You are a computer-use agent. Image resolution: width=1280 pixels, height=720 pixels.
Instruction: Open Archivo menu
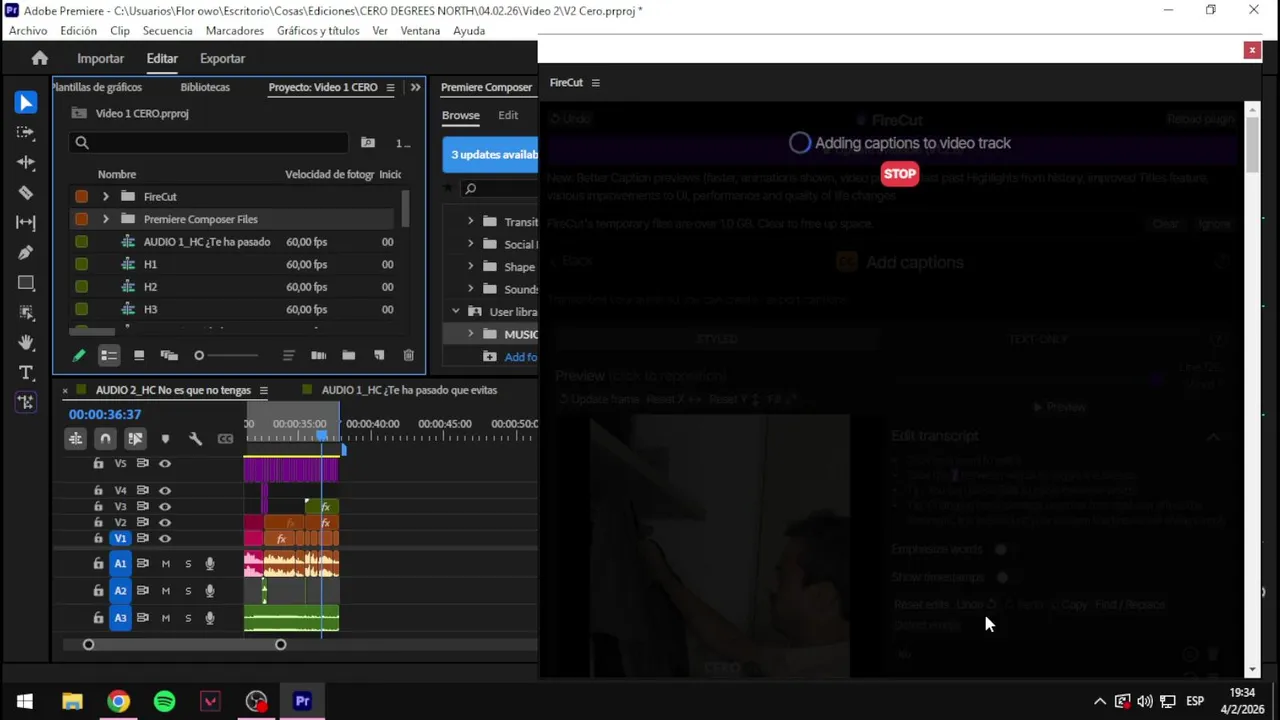tap(28, 31)
